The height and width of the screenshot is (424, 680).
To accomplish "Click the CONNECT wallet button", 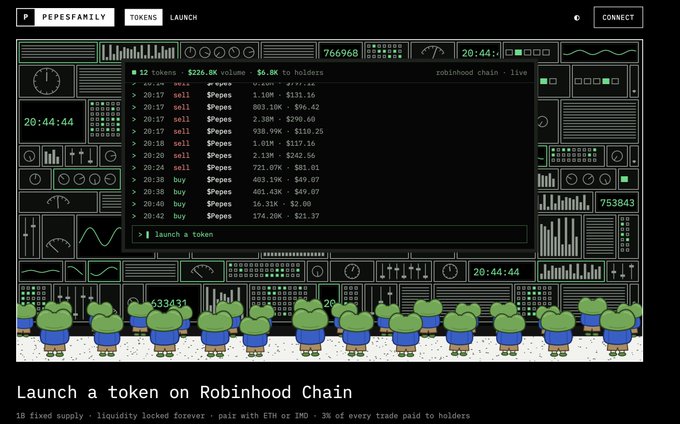I will click(x=618, y=17).
